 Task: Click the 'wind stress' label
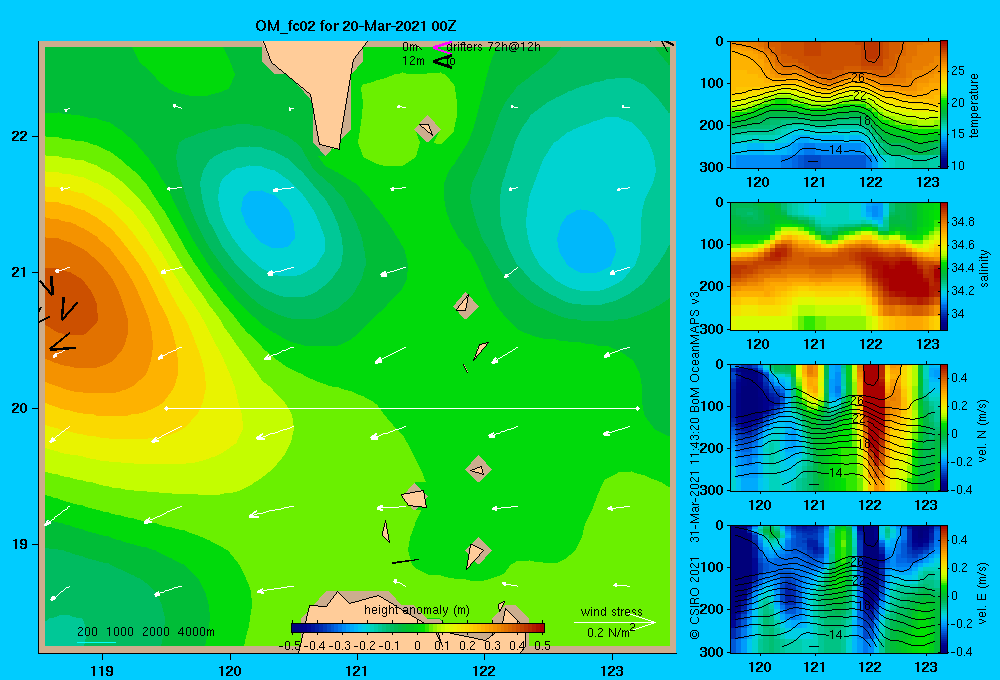612,611
